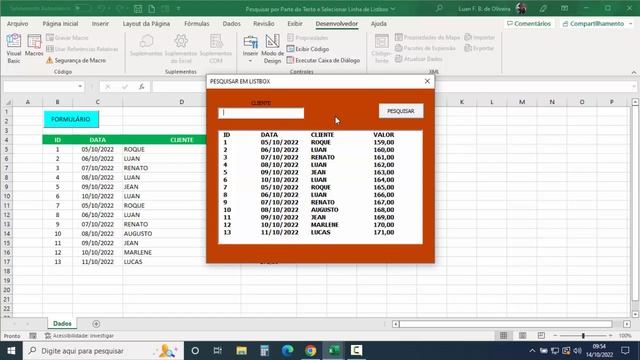Toggle Modo de Design
This screenshot has width=640, height=360.
(x=272, y=49)
